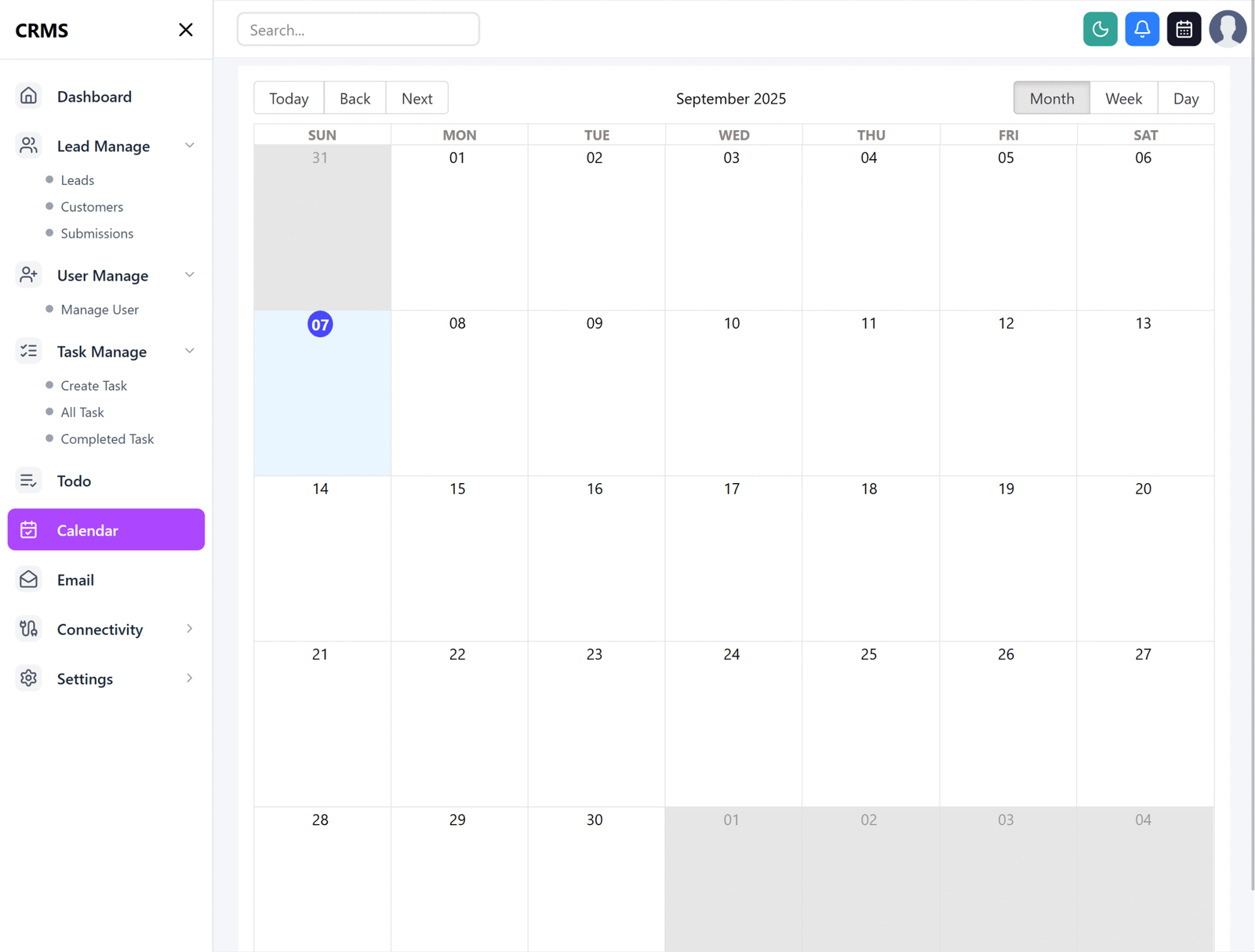
Task: Go to the next month
Action: [x=417, y=97]
